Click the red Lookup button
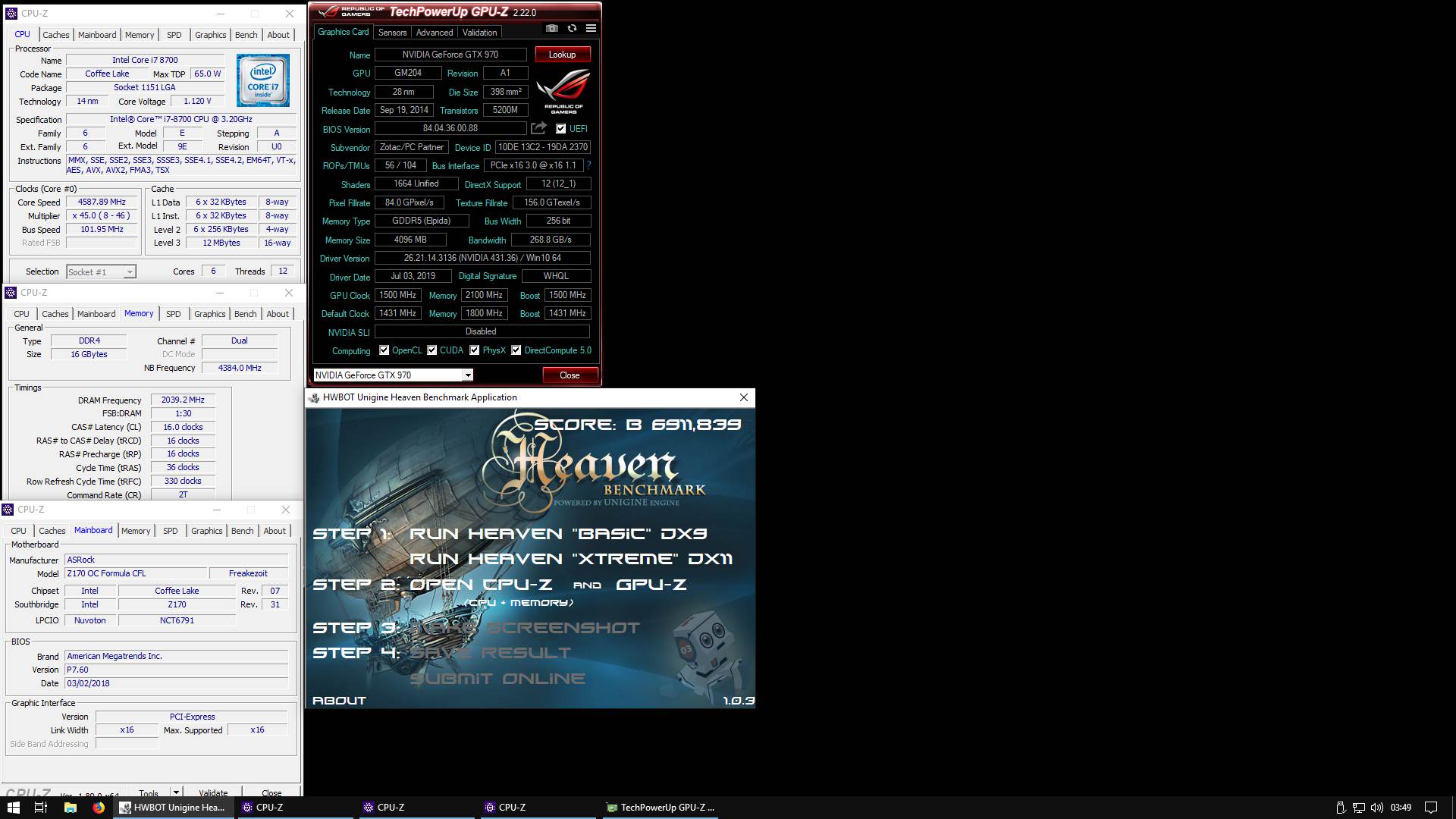This screenshot has height=819, width=1456. (x=562, y=55)
